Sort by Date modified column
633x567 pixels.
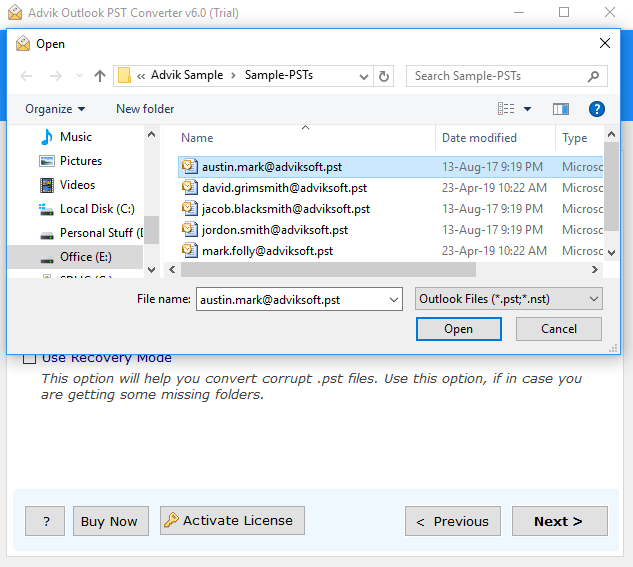click(479, 138)
